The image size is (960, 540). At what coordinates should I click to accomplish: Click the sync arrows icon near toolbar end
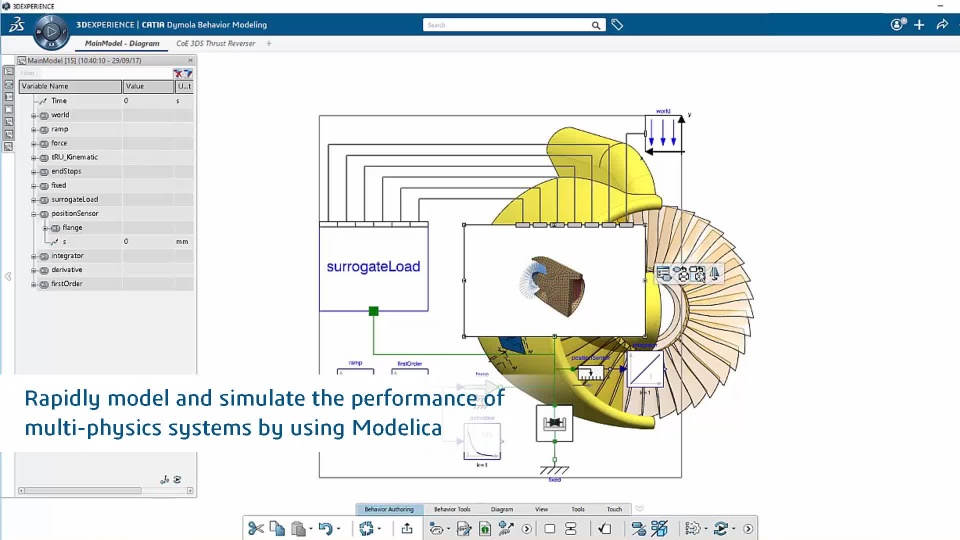click(721, 528)
